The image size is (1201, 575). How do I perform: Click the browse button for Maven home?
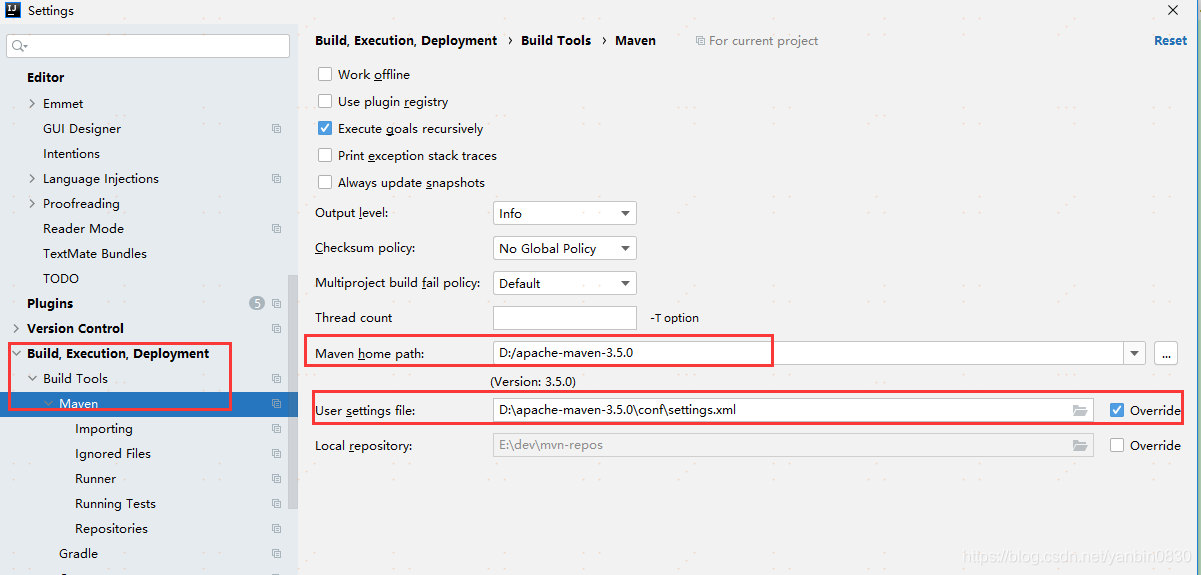tap(1165, 353)
